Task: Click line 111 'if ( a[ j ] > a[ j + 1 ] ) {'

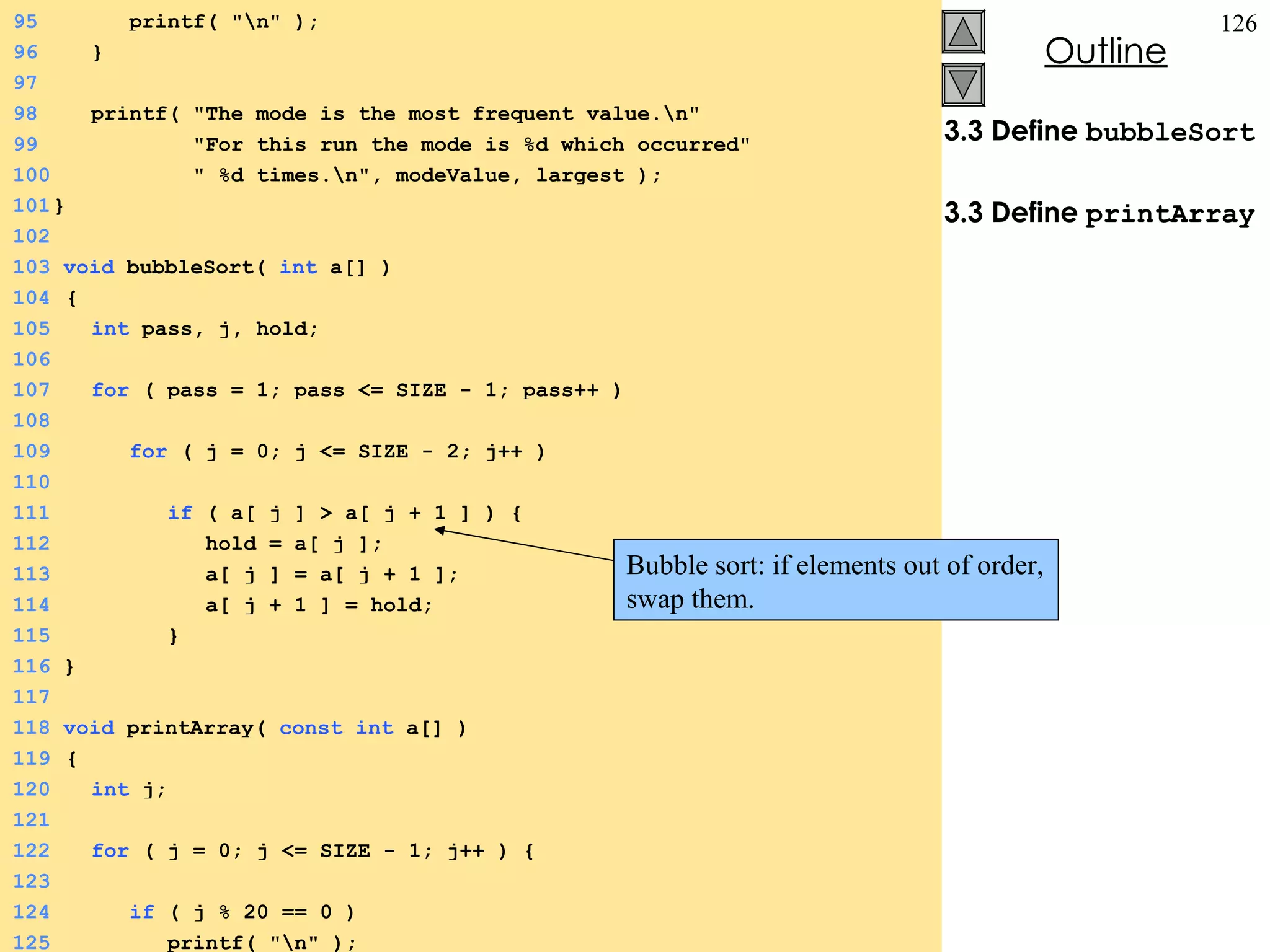Action: (x=344, y=513)
